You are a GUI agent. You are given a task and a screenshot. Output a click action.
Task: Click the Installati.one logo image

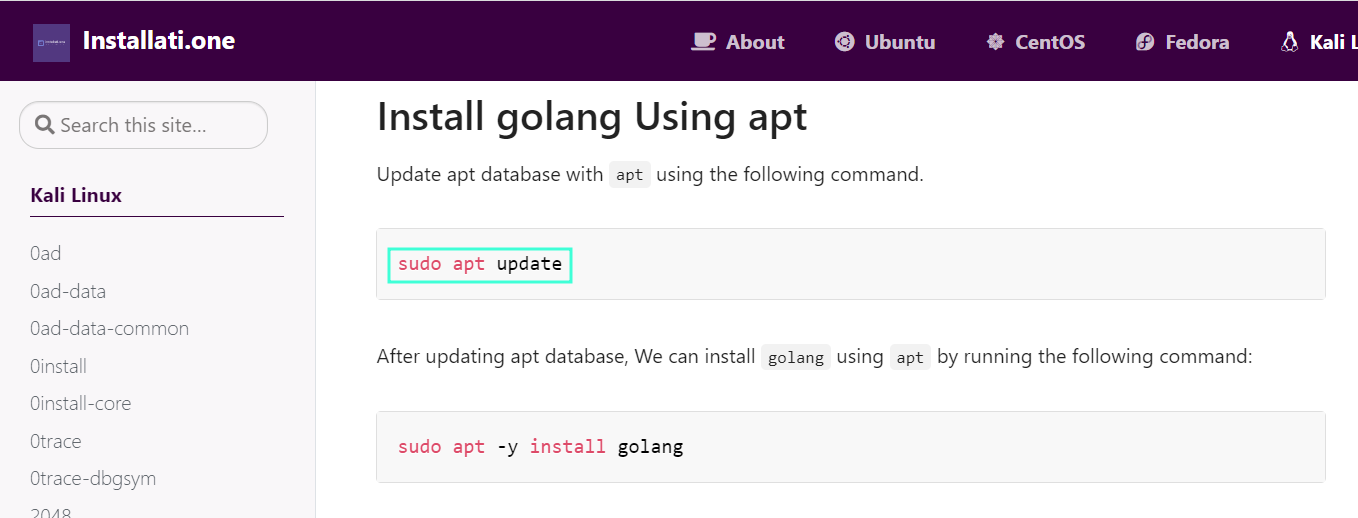tap(51, 43)
